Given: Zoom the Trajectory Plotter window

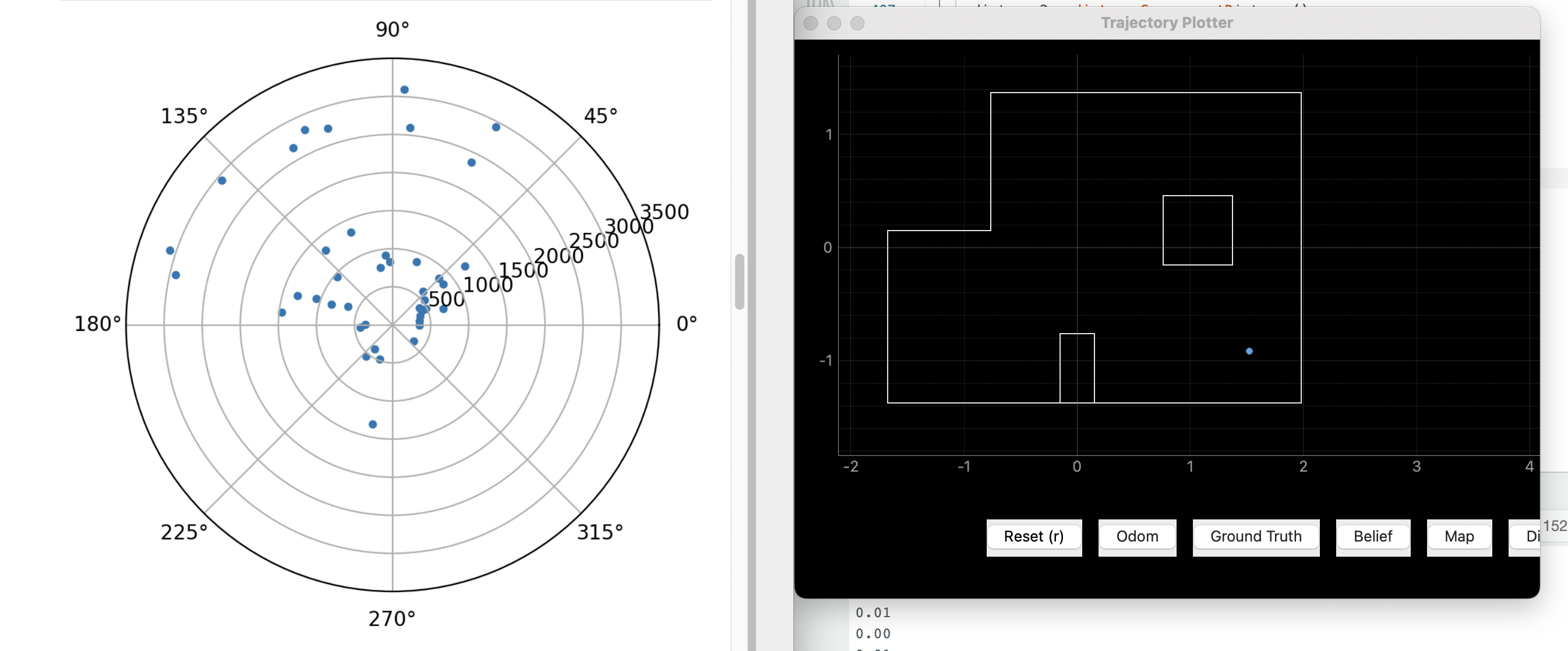Looking at the screenshot, I should coord(856,23).
